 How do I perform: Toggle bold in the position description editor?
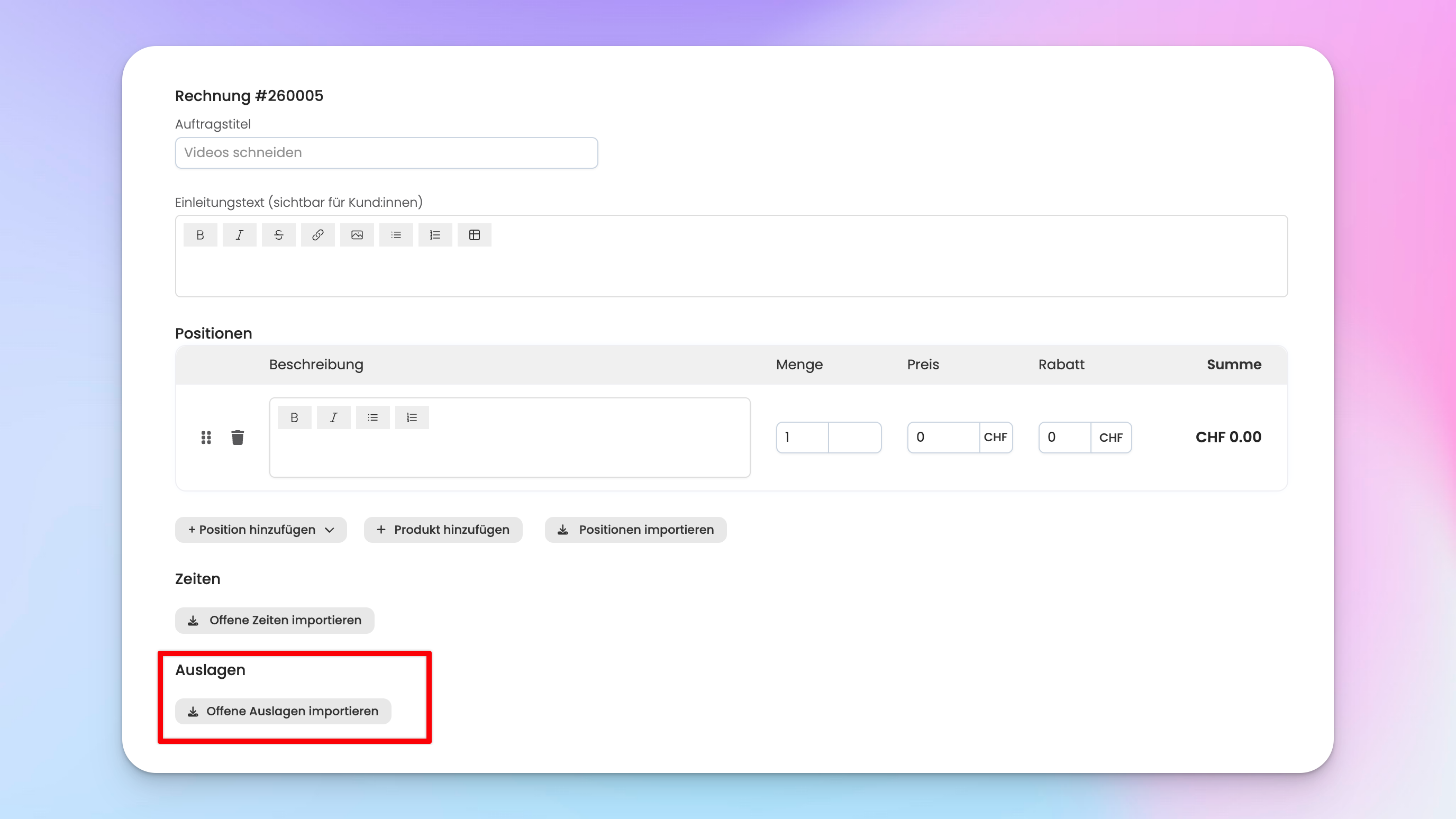coord(295,417)
